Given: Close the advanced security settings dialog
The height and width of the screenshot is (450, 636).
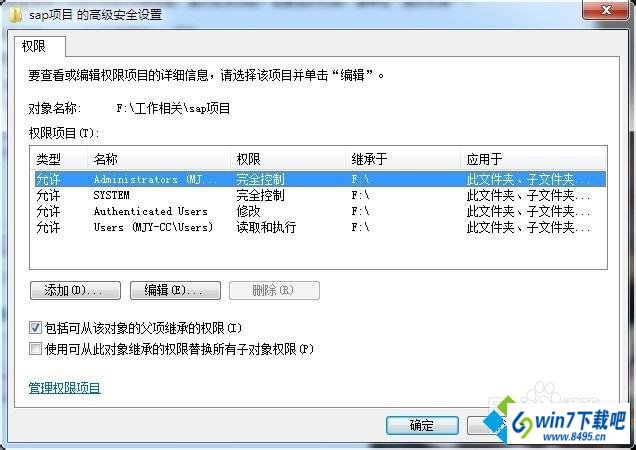Looking at the screenshot, I should (x=606, y=10).
